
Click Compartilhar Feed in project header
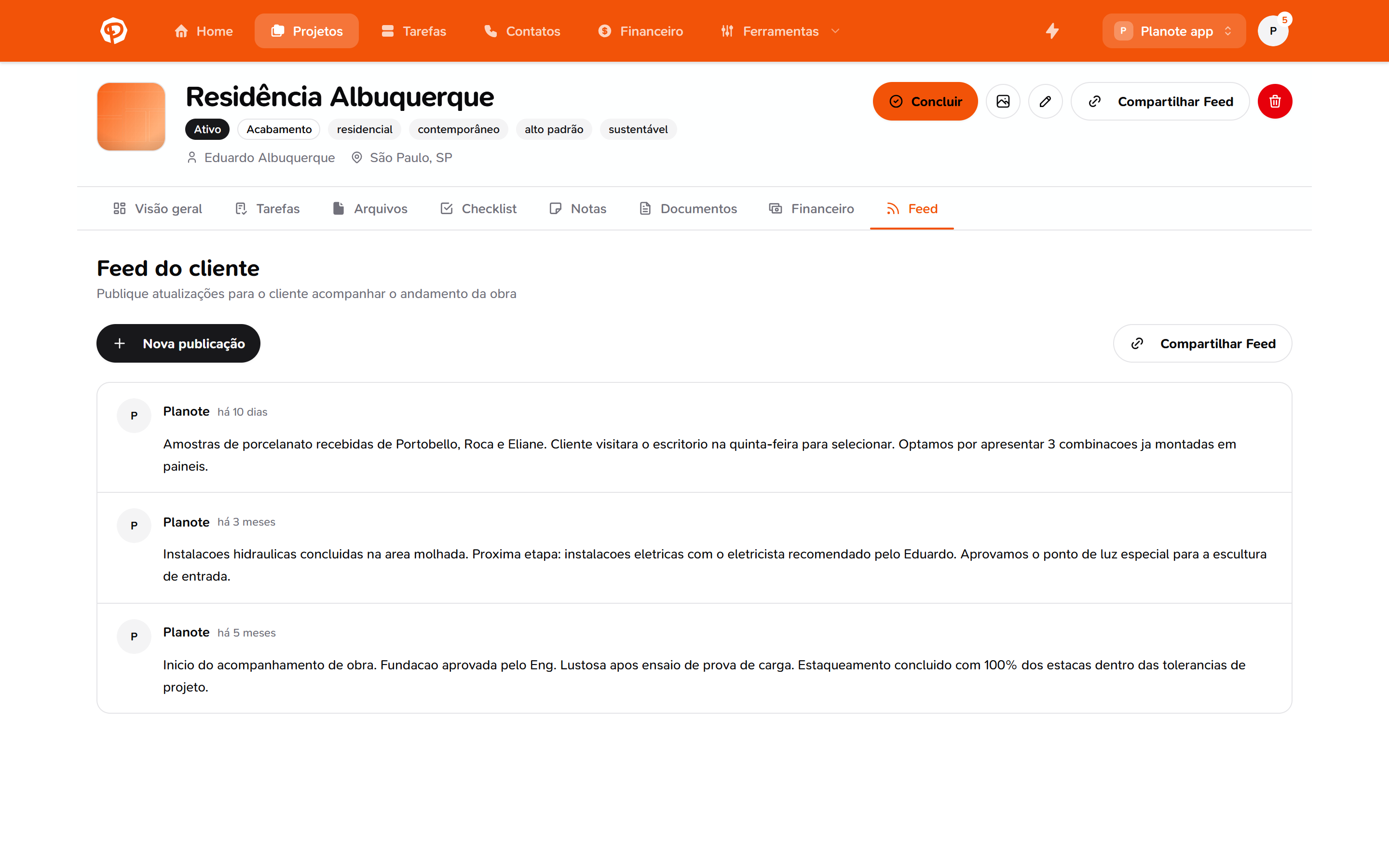tap(1160, 102)
